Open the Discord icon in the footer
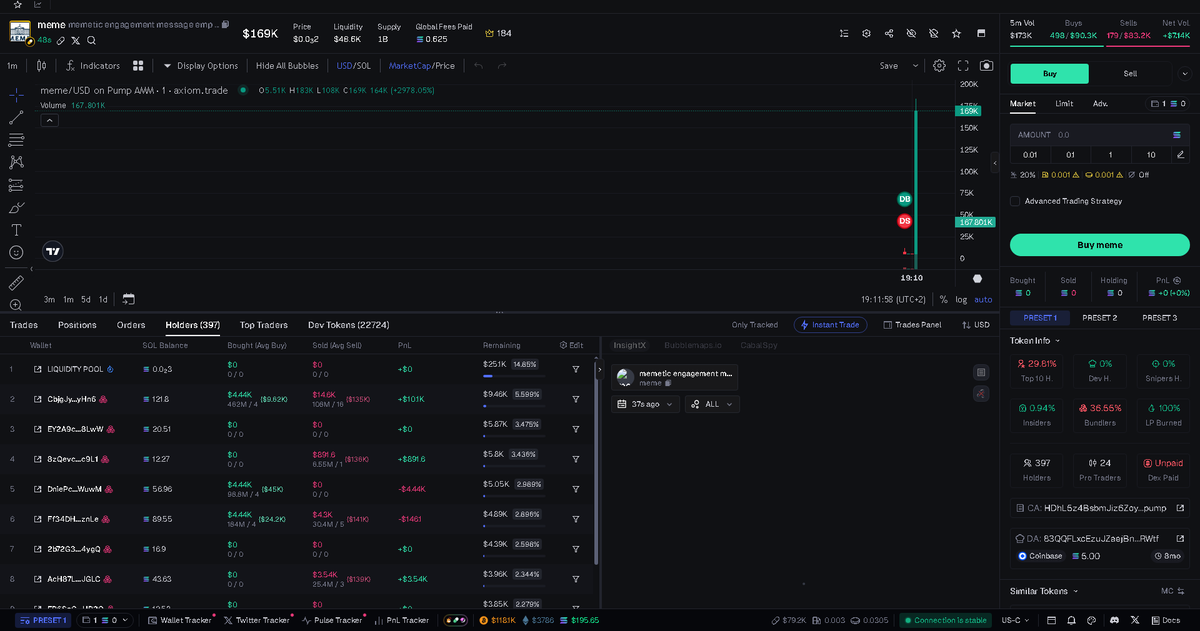Viewport: 1200px width, 631px height. point(1115,620)
